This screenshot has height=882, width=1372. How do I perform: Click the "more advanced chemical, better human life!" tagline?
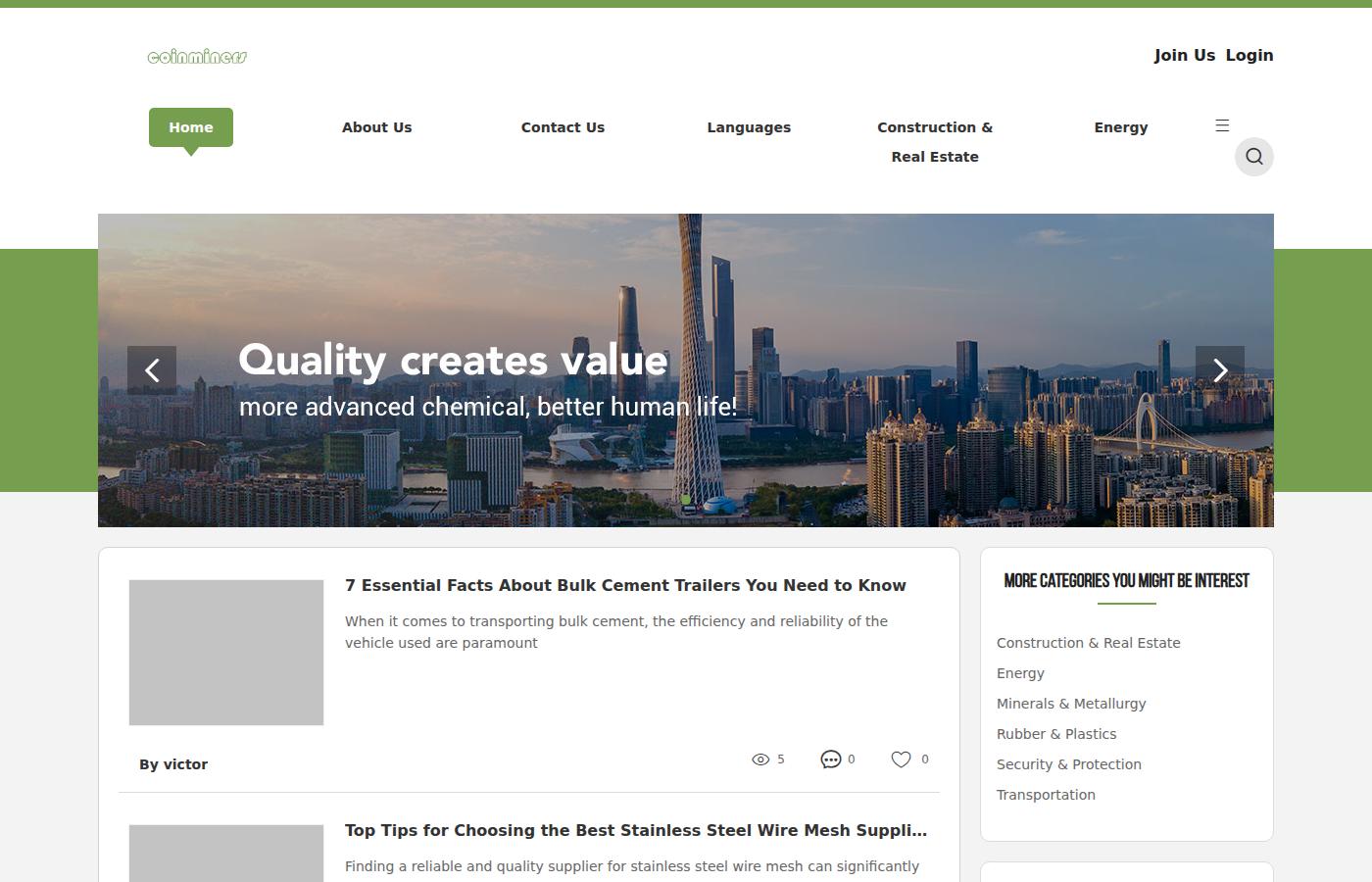488,407
